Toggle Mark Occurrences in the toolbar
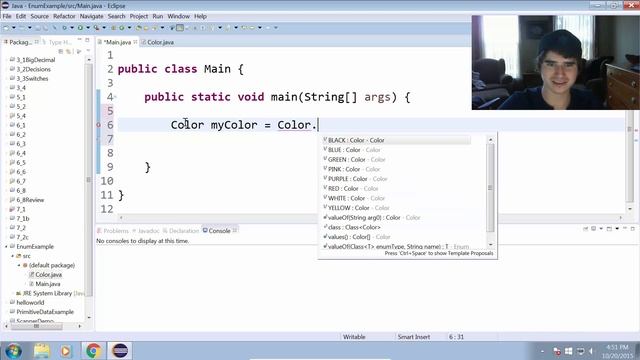Viewport: 640px width, 360px height. [172, 28]
